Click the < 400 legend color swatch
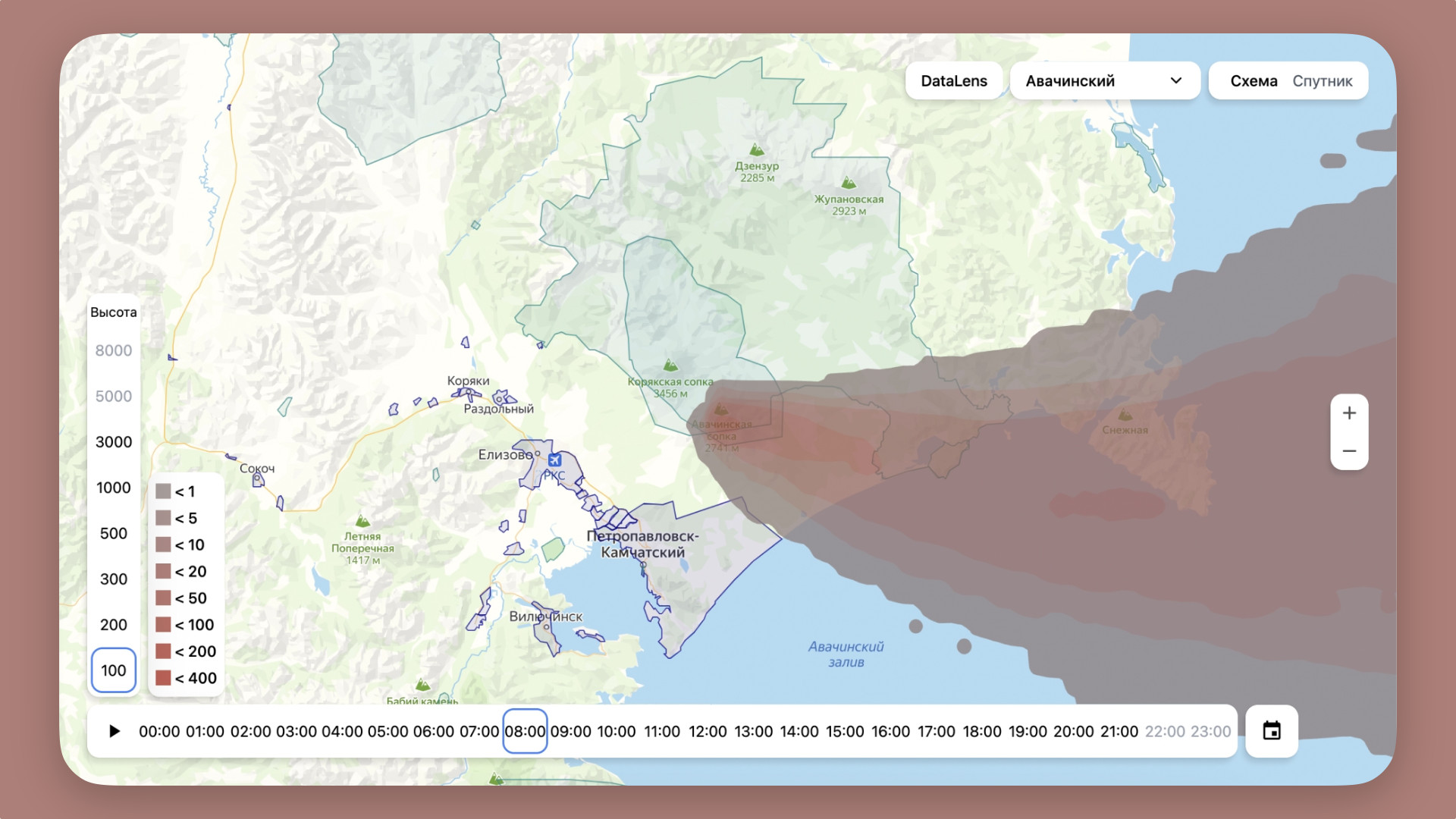Screen dimensions: 1456x819 (x=163, y=678)
